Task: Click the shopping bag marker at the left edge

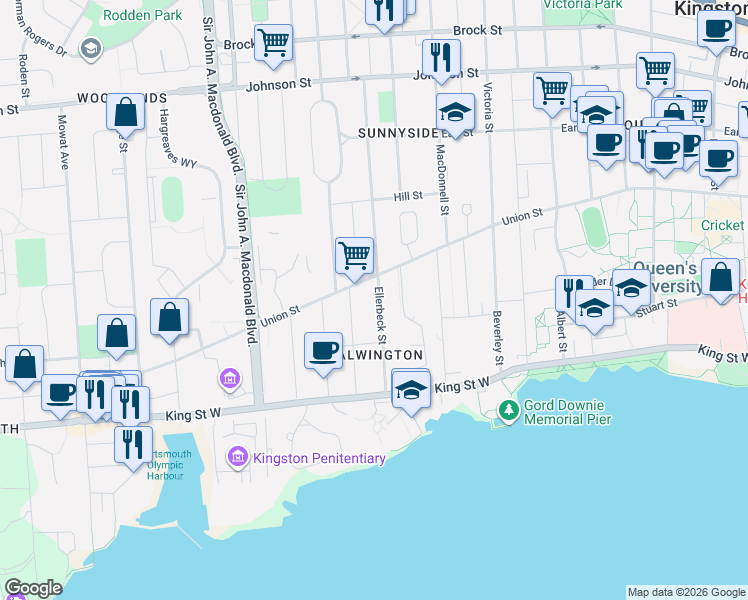Action: point(24,368)
